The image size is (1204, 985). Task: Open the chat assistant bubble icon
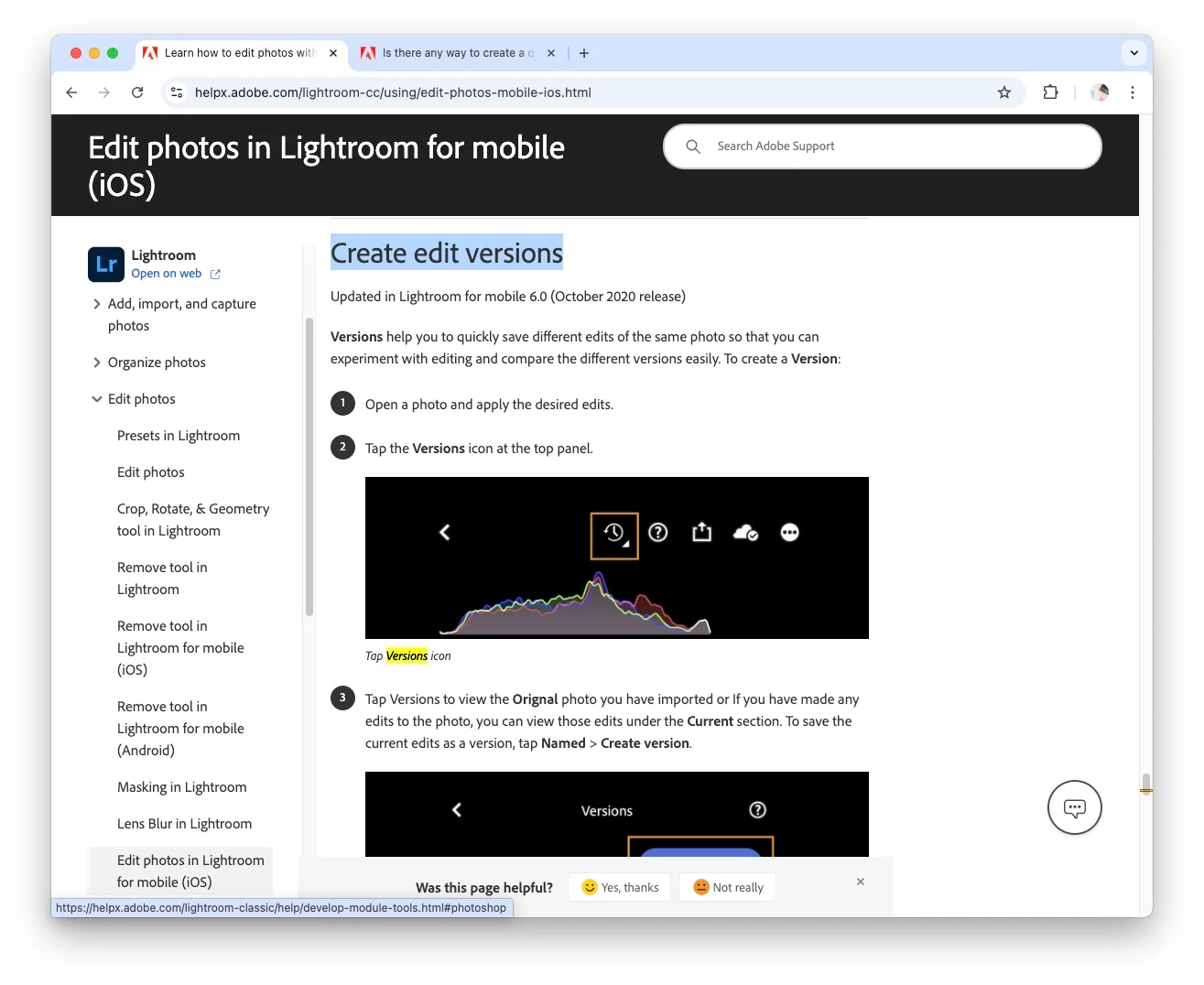(x=1075, y=807)
